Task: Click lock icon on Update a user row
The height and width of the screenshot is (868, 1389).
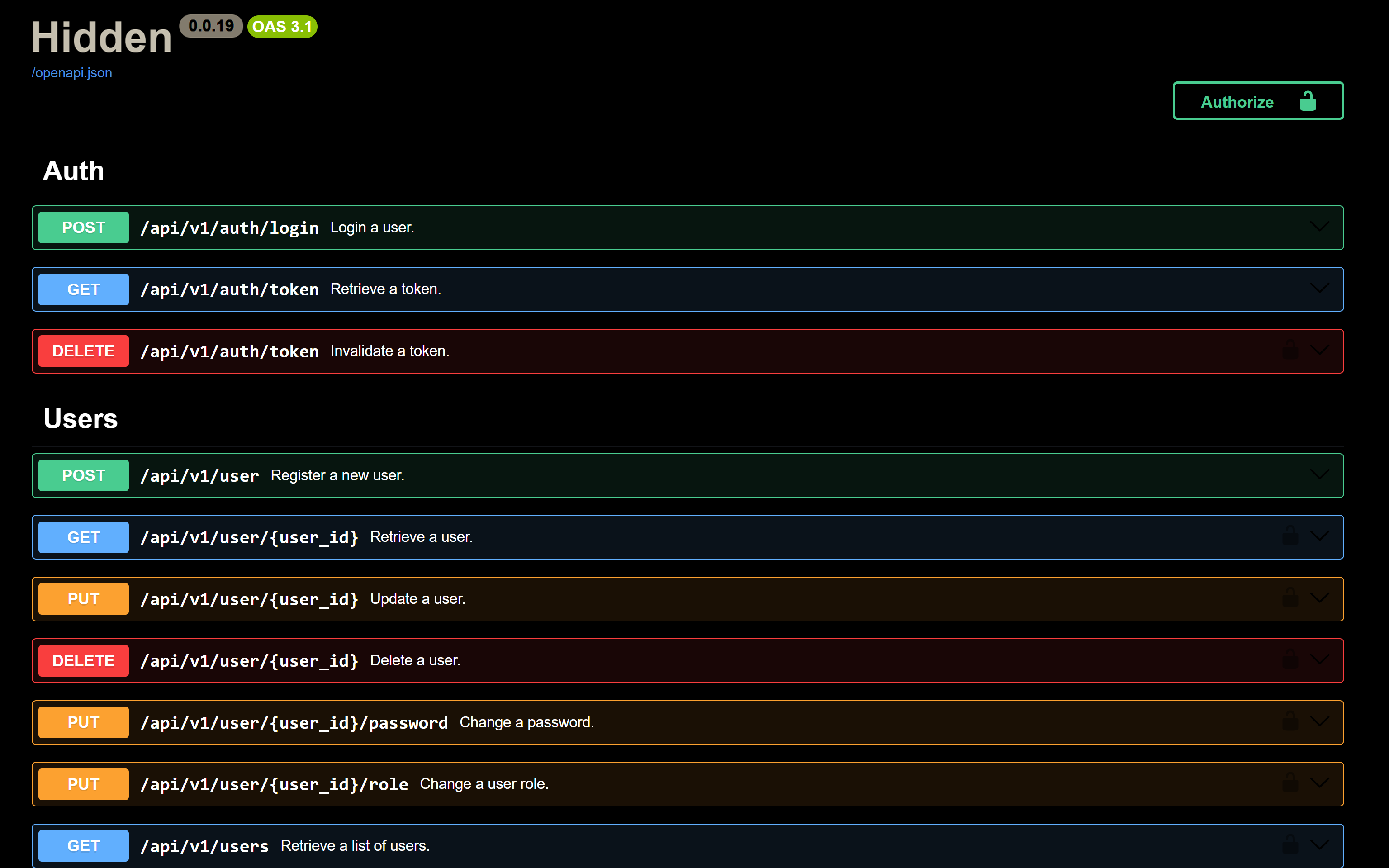Action: click(1289, 598)
